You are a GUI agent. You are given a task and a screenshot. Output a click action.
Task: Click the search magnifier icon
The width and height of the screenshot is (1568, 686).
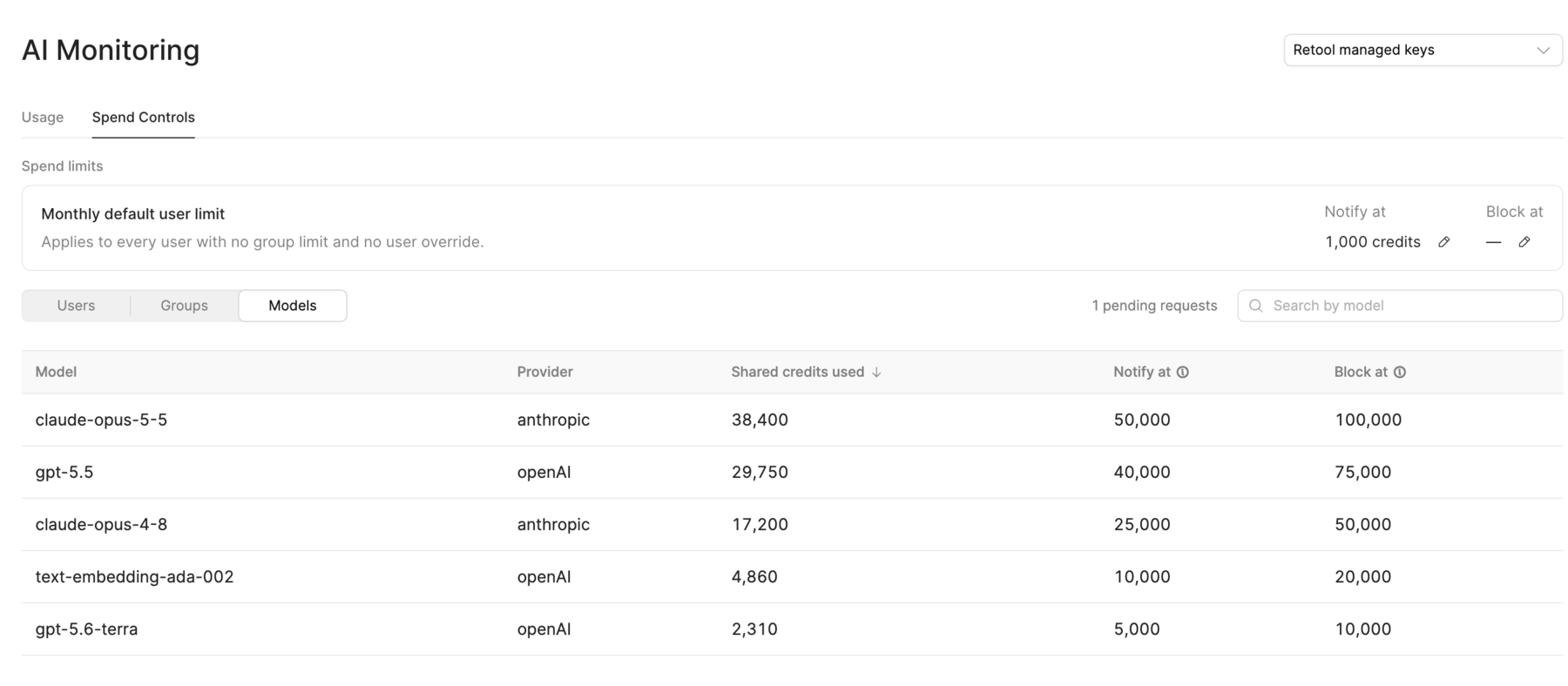pyautogui.click(x=1255, y=306)
